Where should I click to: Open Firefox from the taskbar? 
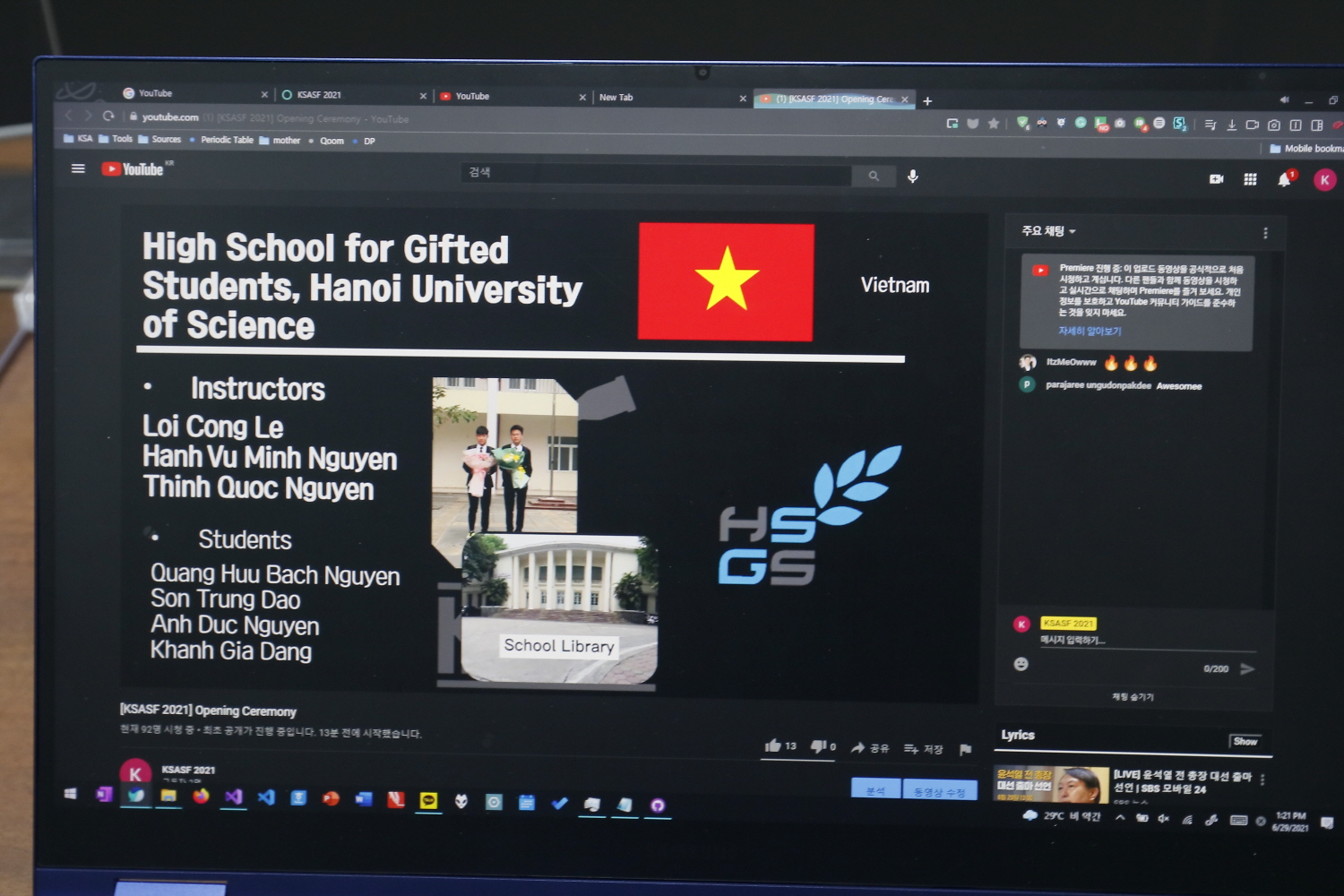coord(201,796)
